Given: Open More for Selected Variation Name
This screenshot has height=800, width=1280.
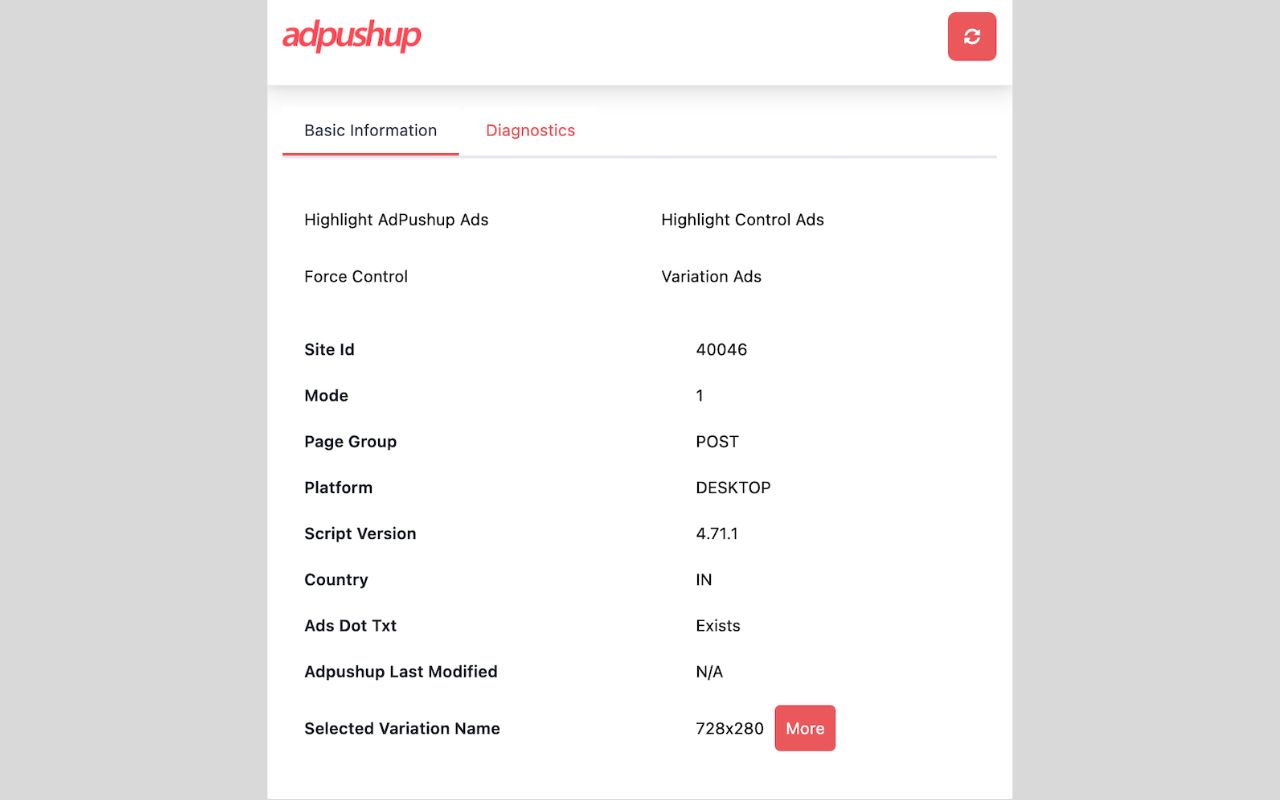Looking at the screenshot, I should (x=805, y=728).
